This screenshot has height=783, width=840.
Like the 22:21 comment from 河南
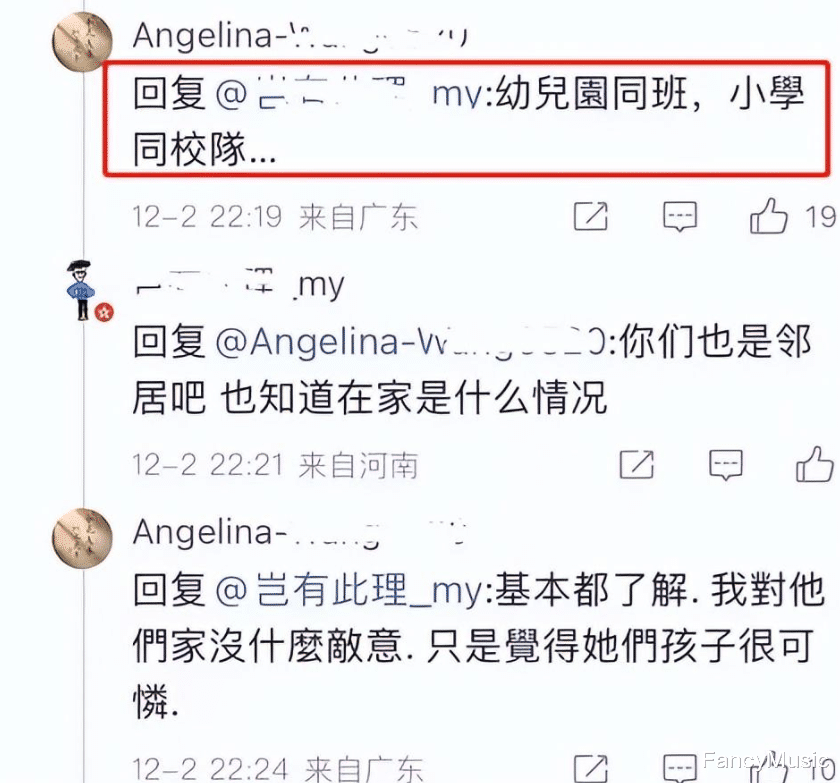(815, 464)
